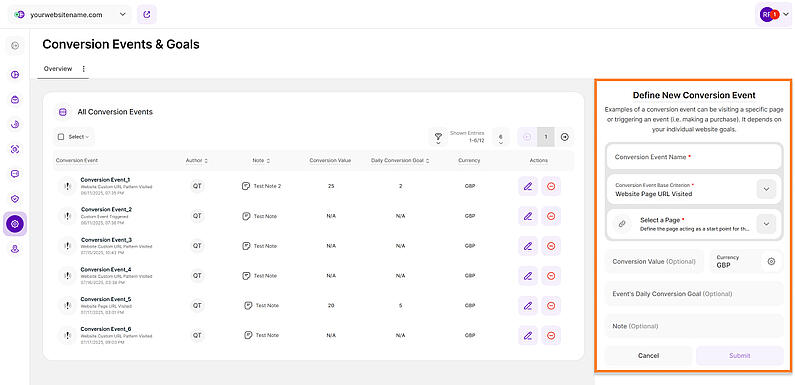Focus the Conversion Event Name field
The width and height of the screenshot is (795, 385).
click(694, 157)
